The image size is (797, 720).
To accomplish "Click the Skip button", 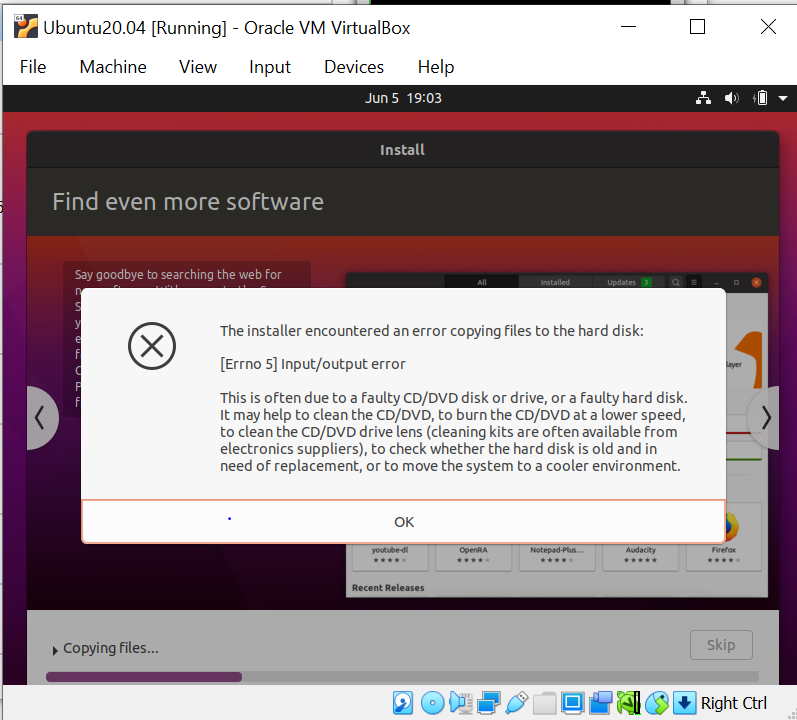I will pos(721,645).
